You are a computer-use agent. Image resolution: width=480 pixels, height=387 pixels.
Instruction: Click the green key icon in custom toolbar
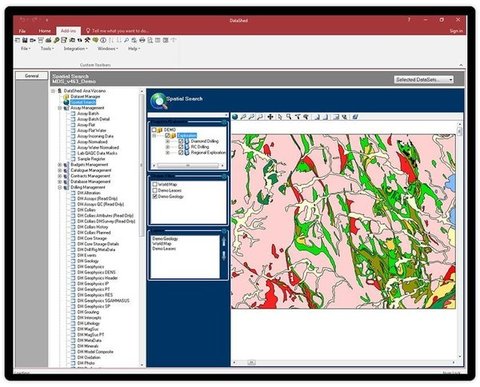[x=56, y=40]
